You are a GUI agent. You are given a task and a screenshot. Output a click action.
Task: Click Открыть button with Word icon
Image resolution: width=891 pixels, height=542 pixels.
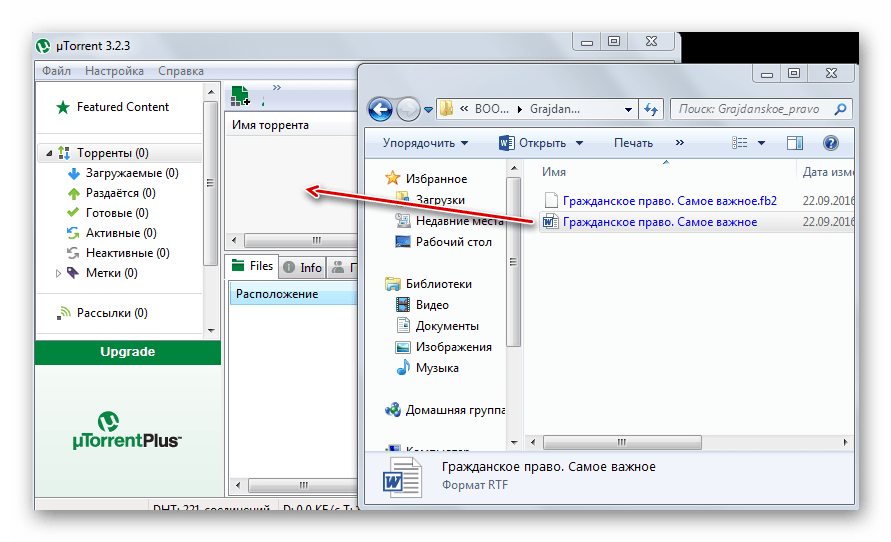(532, 143)
